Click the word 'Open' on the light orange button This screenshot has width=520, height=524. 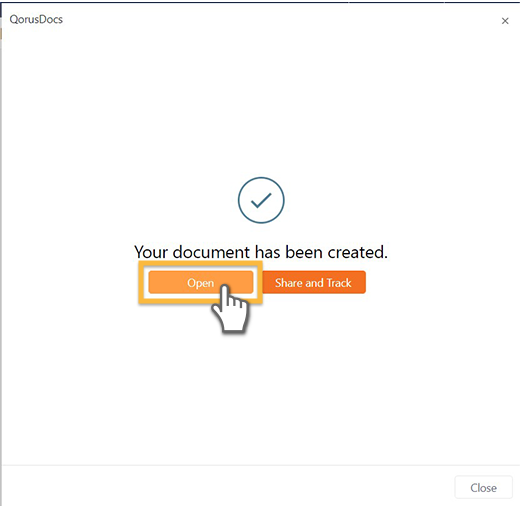201,283
